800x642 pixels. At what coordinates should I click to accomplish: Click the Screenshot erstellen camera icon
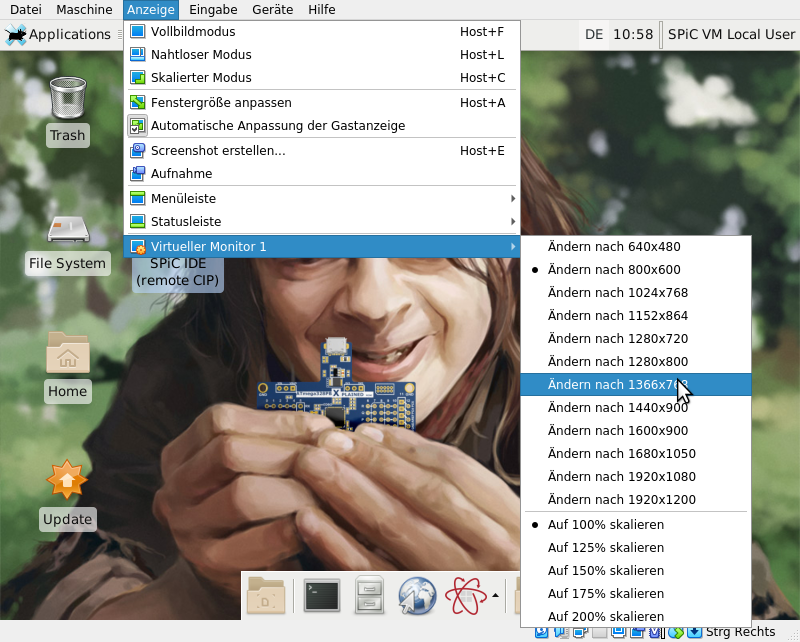pos(138,151)
